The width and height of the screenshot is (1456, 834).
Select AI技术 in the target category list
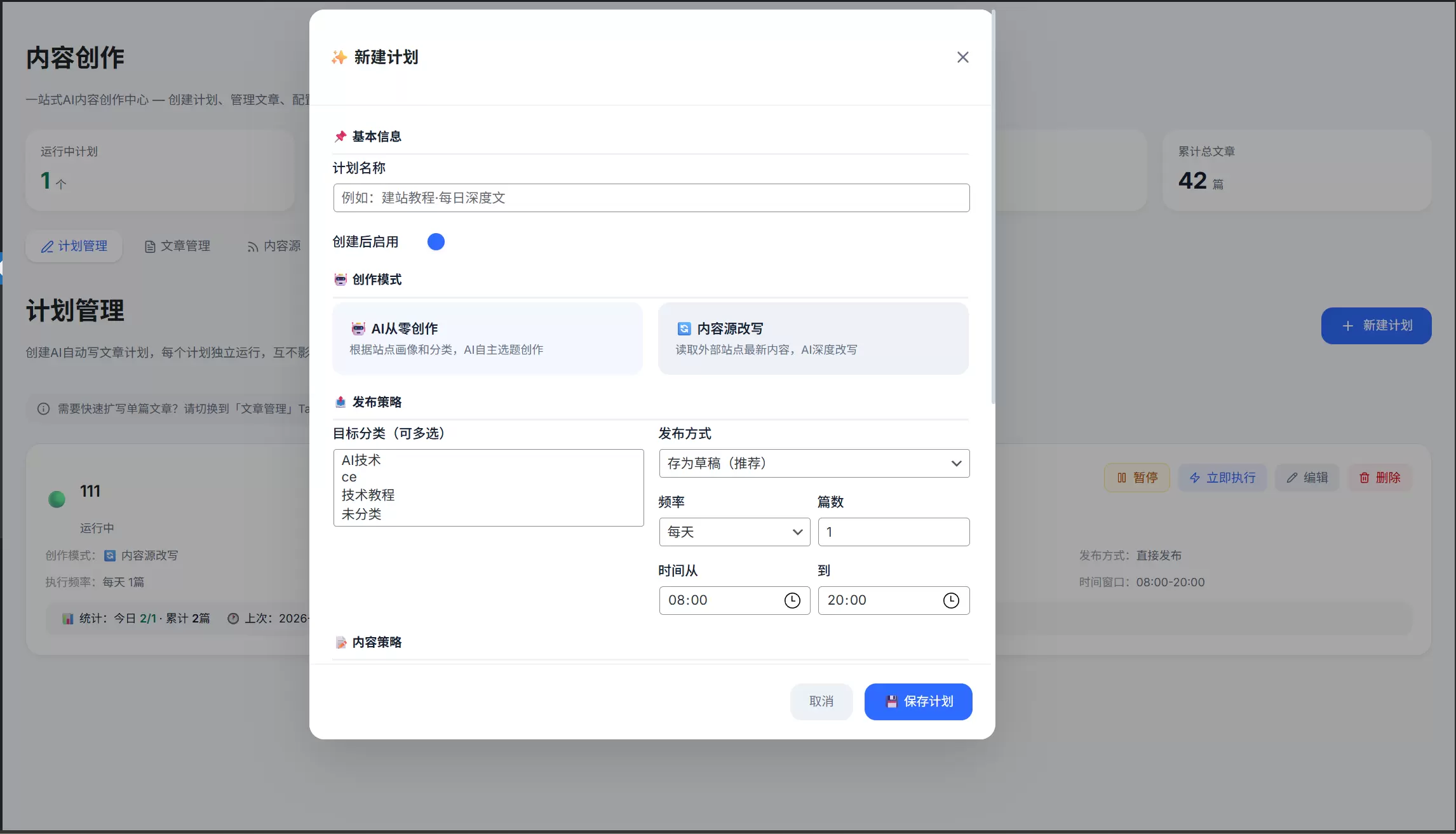[x=488, y=460]
